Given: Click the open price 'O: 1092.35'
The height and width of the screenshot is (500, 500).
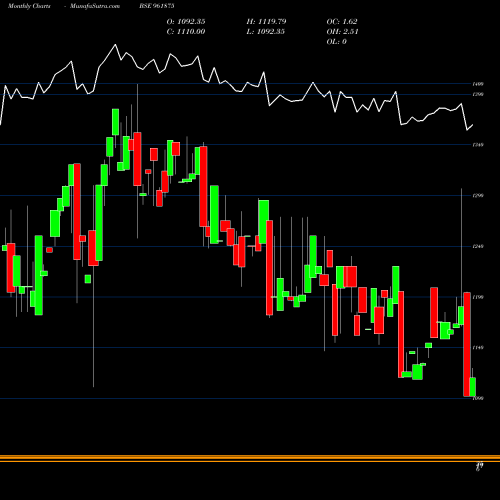Looking at the screenshot, I should (x=186, y=22).
